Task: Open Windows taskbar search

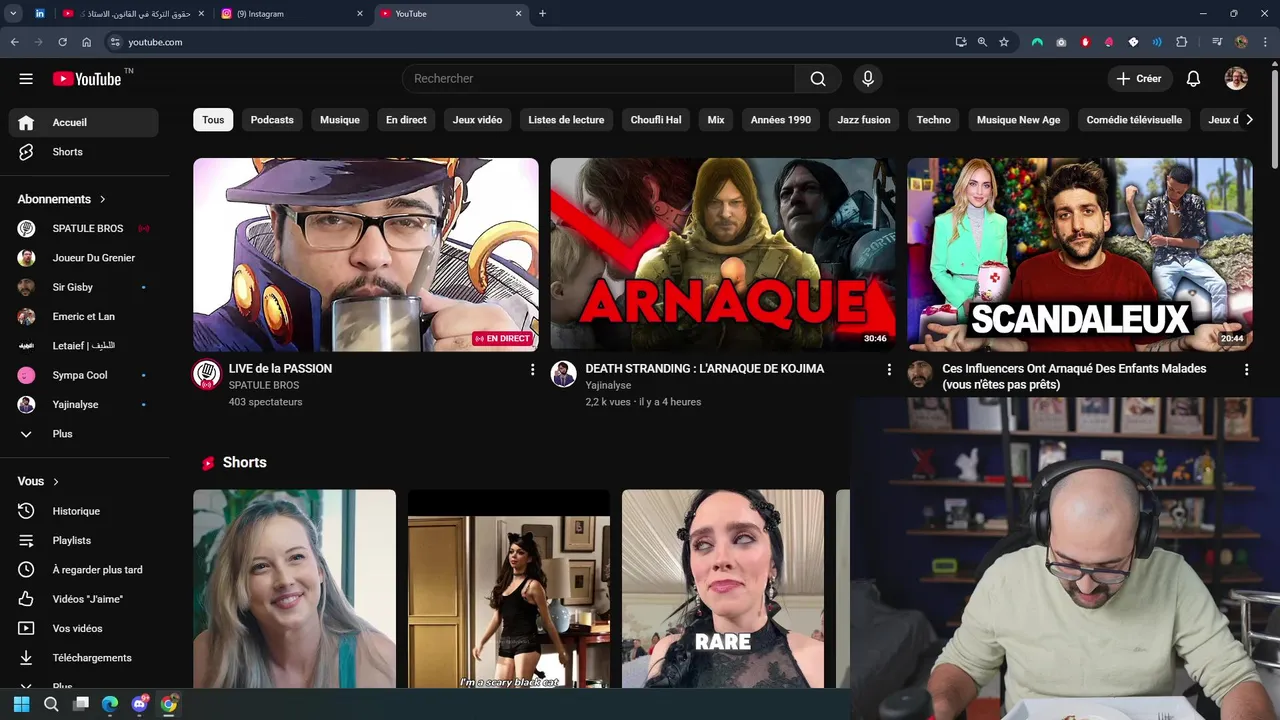Action: [51, 704]
